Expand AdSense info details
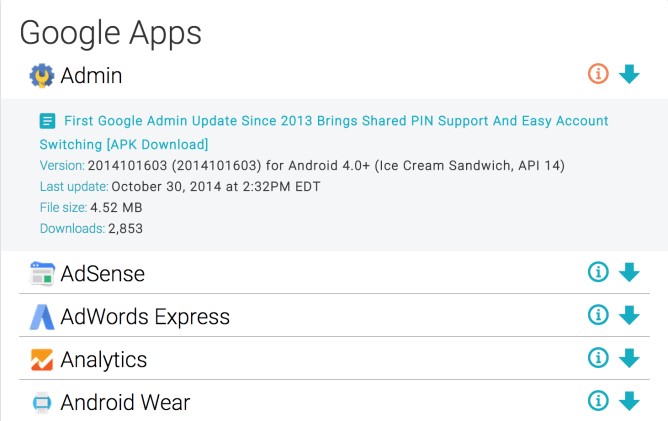Viewport: 668px width, 421px height. [598, 272]
